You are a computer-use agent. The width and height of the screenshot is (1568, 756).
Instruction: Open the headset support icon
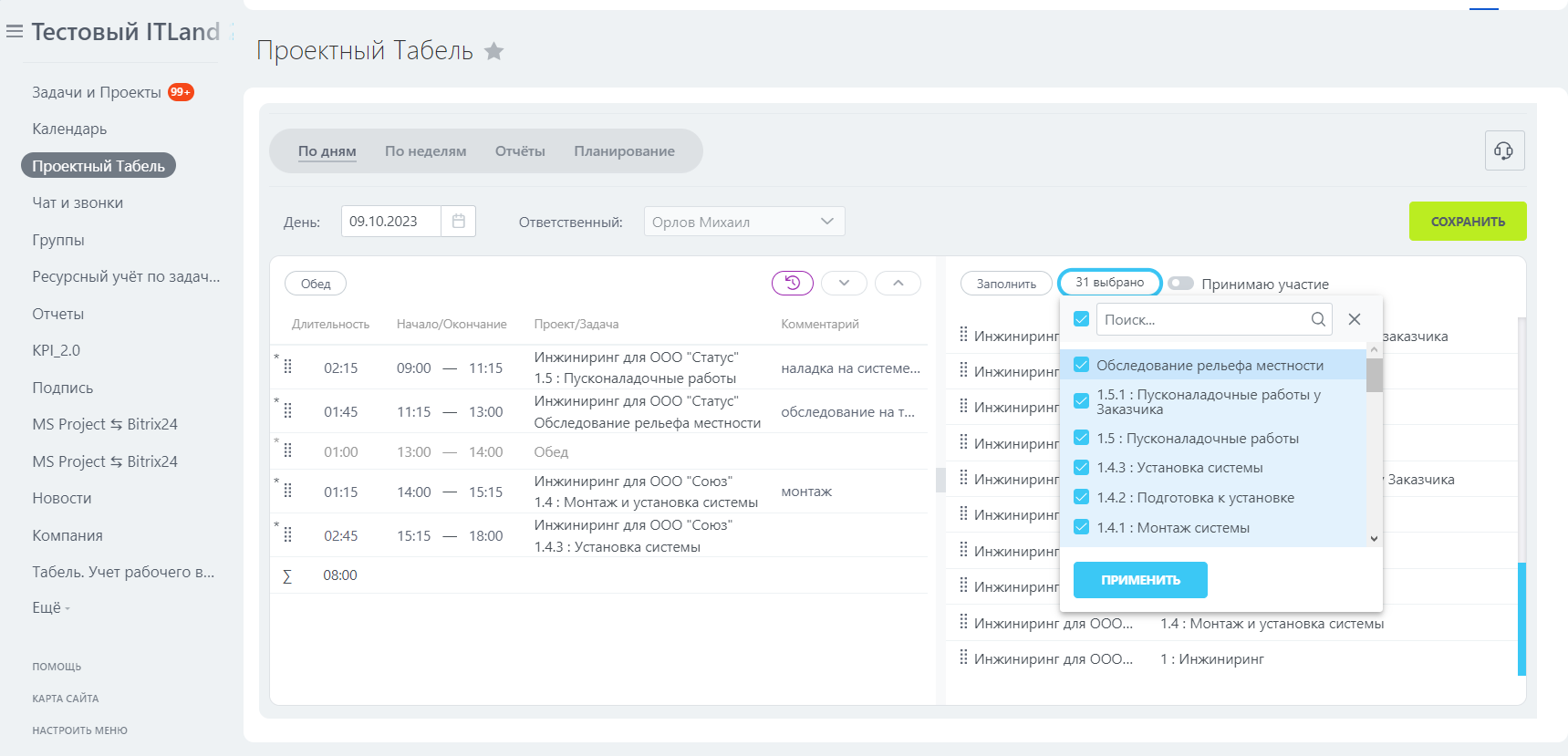pyautogui.click(x=1504, y=150)
